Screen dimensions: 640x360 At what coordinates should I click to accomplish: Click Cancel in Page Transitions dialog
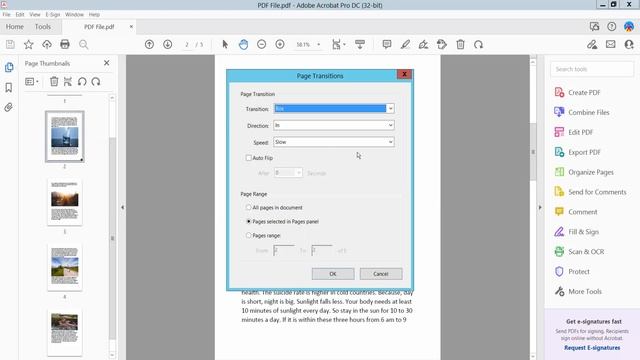pyautogui.click(x=381, y=274)
